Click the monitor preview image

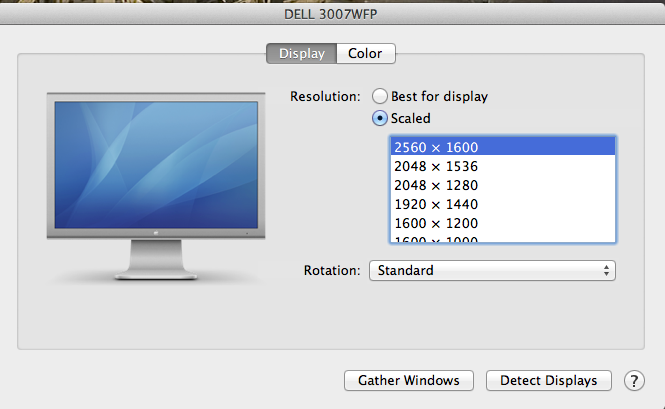(156, 186)
